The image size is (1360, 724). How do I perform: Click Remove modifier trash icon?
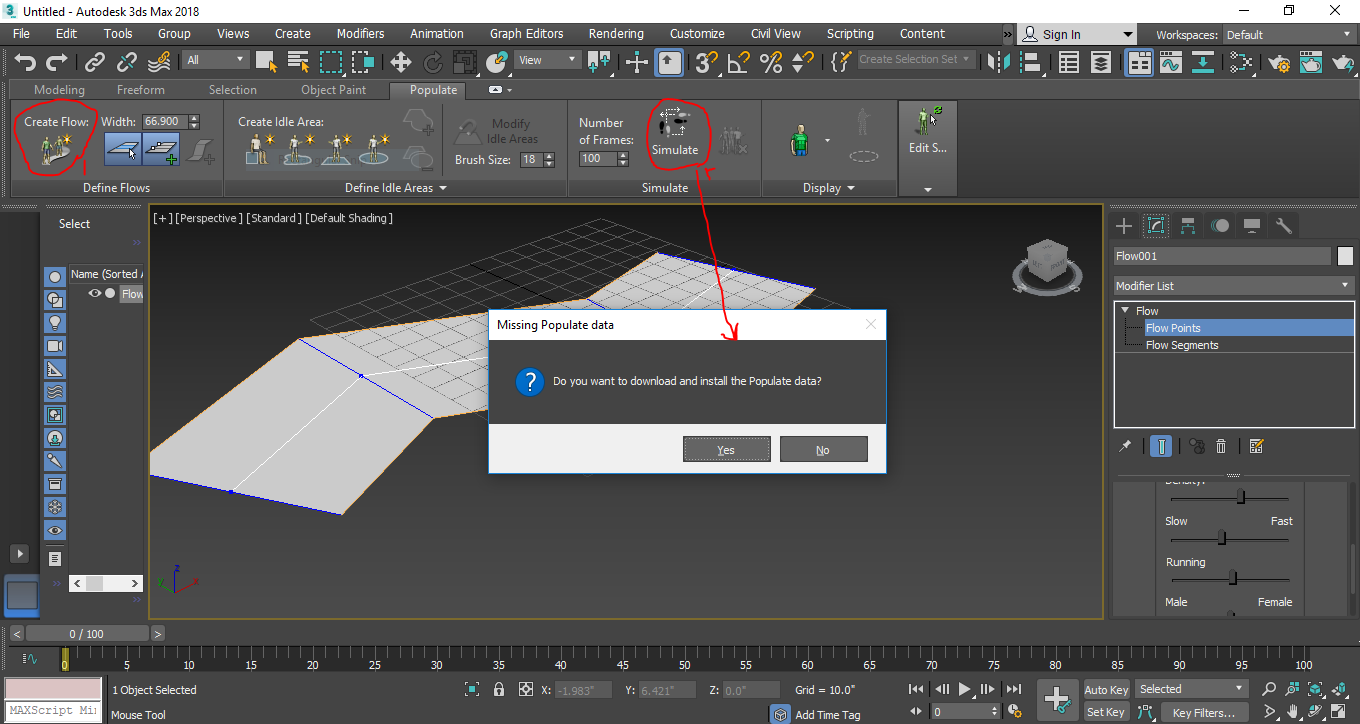(x=1221, y=446)
